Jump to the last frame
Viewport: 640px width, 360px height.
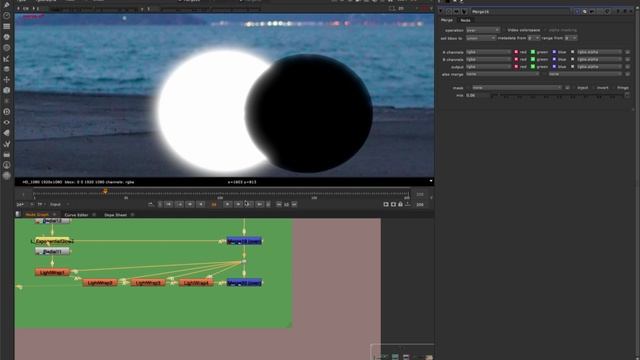tap(260, 204)
